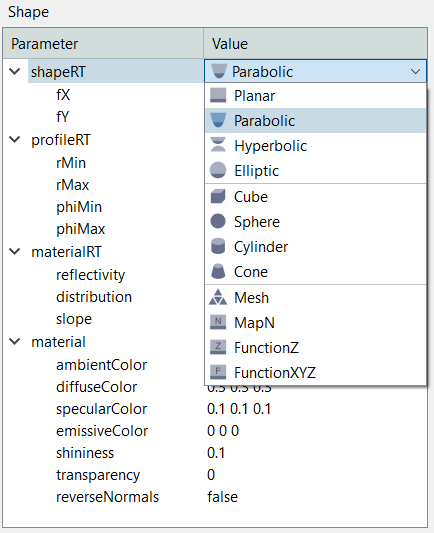Select the rMax parameter

[72, 185]
